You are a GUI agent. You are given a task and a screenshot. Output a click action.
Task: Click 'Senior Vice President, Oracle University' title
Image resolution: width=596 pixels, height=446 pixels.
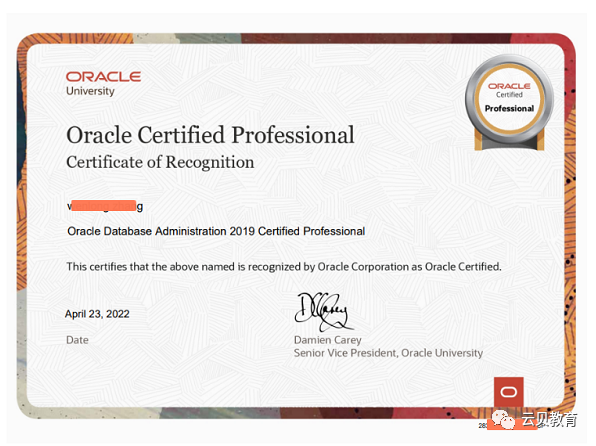point(388,353)
